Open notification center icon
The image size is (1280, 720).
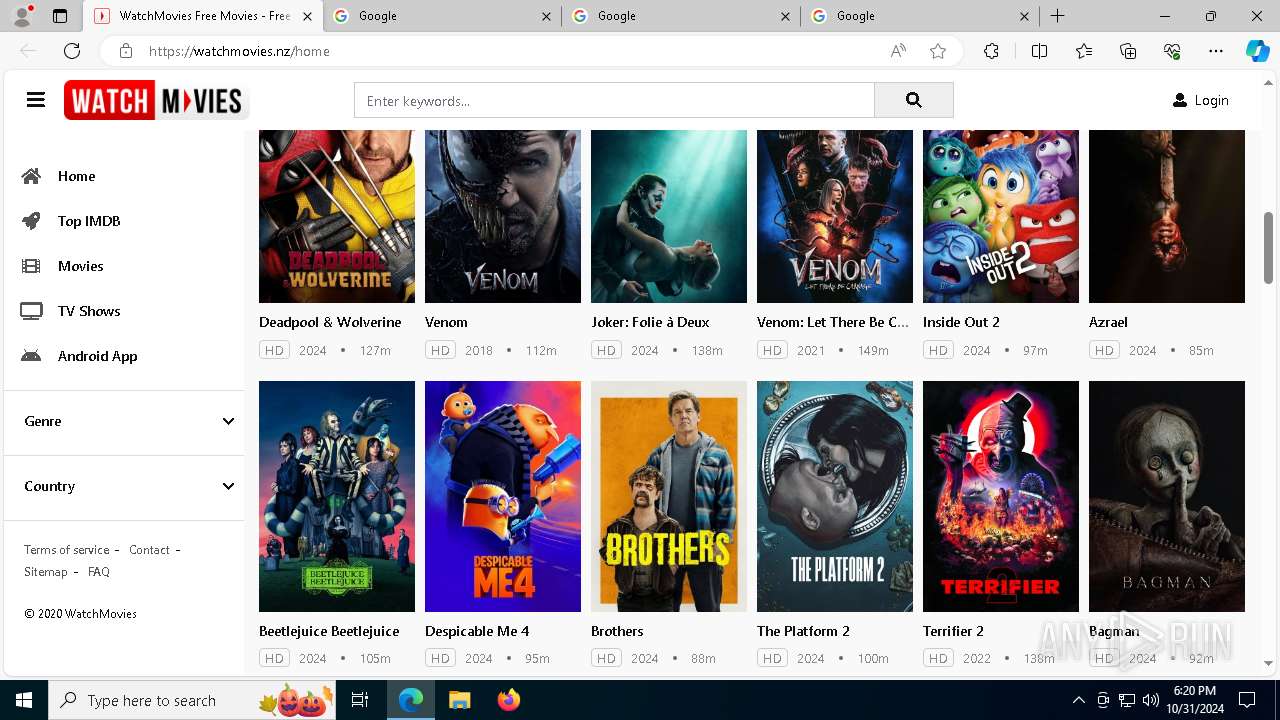tap(1247, 700)
